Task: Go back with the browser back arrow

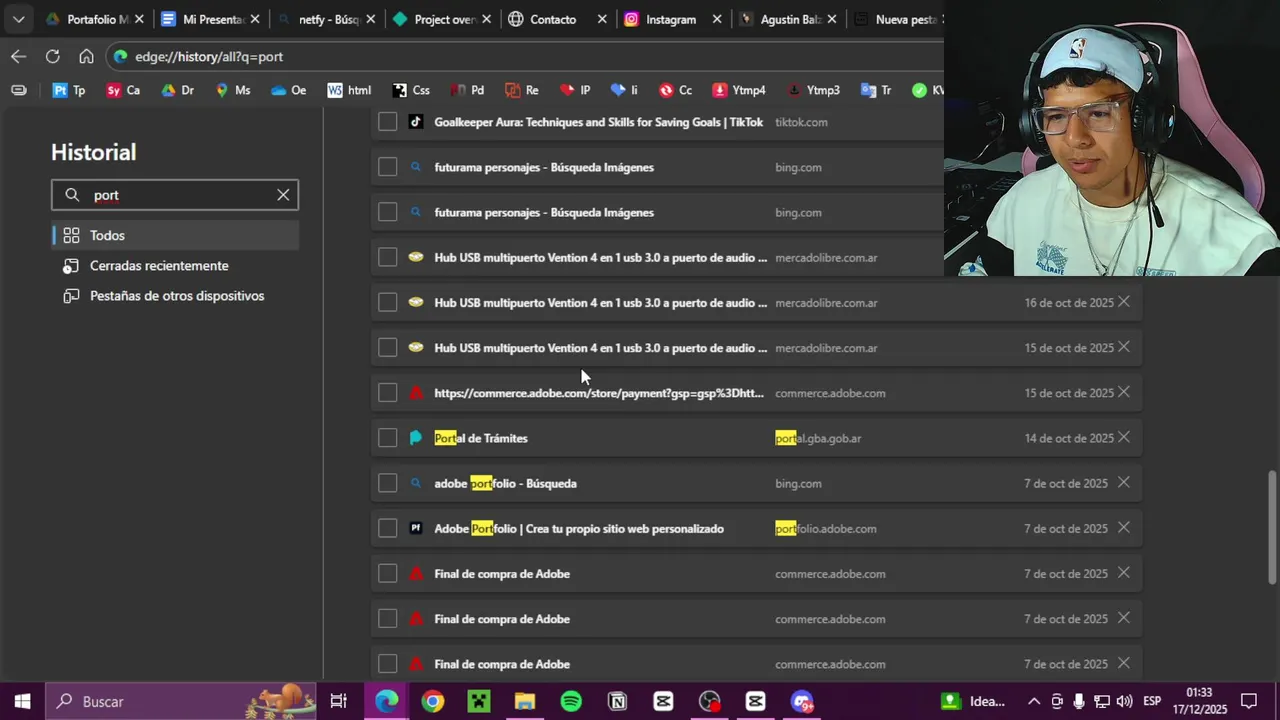Action: [18, 57]
